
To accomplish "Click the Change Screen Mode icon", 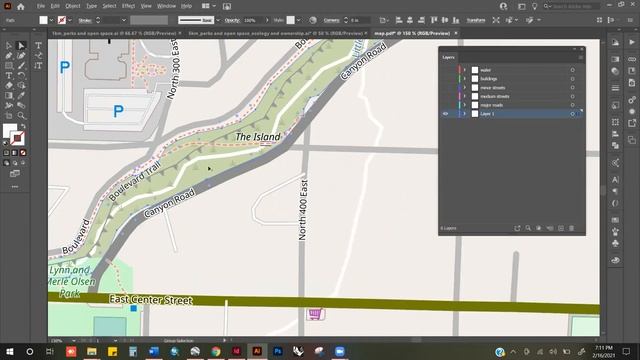I will [x=15, y=174].
